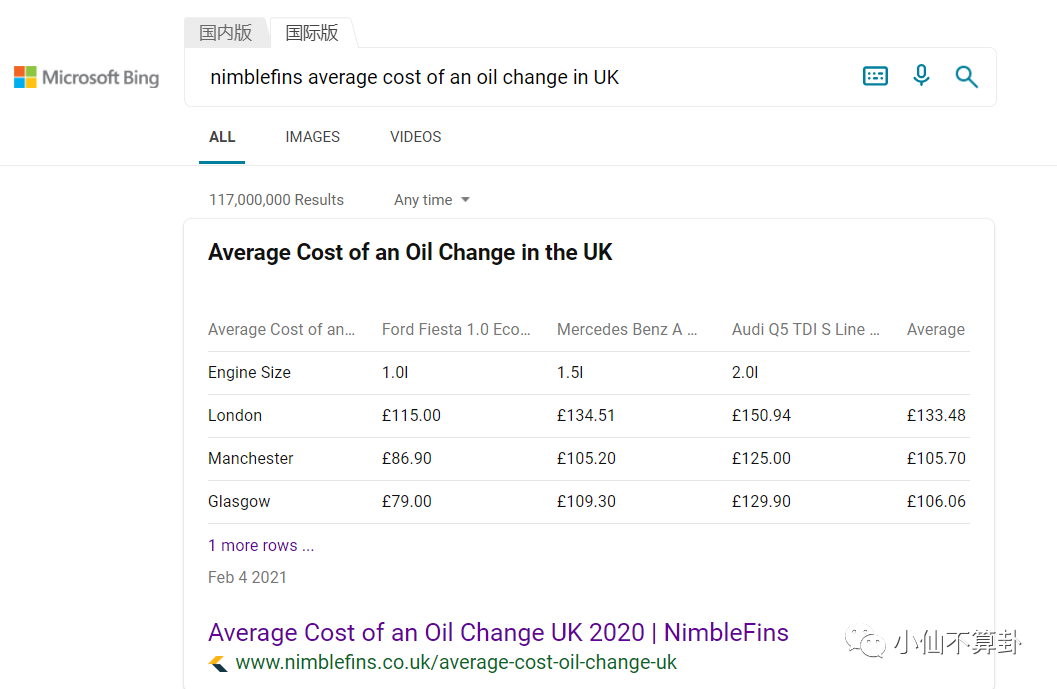Screen dimensions: 1057x689
Task: Go to VIDEOS results tab
Action: pos(415,137)
